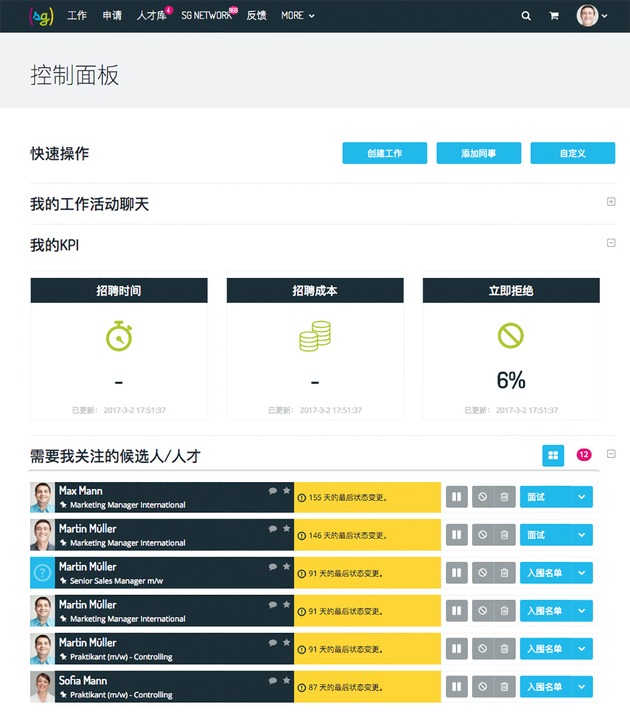Click the search magnifier icon in navbar
Screen dimensions: 630x716
click(x=526, y=16)
